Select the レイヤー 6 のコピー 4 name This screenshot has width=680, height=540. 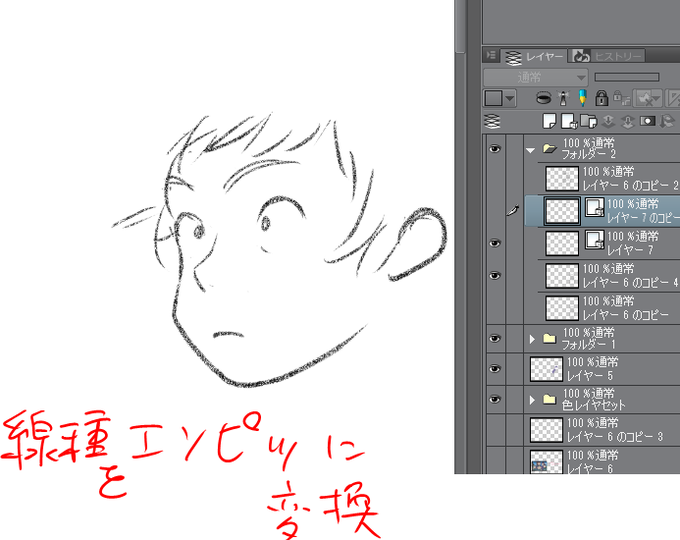[x=631, y=283]
